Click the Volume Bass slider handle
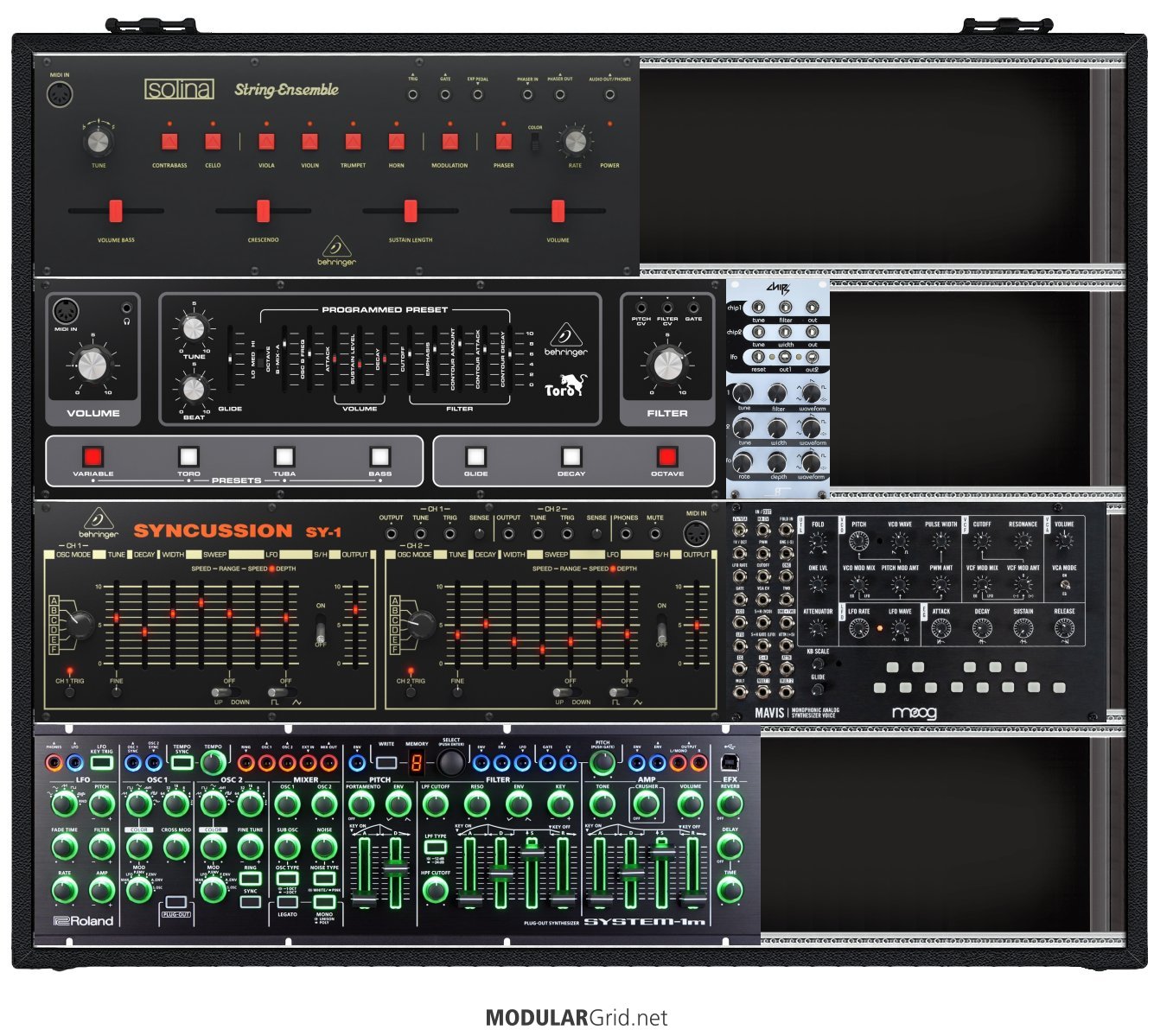Viewport: 1154px width, 1036px height. click(116, 210)
